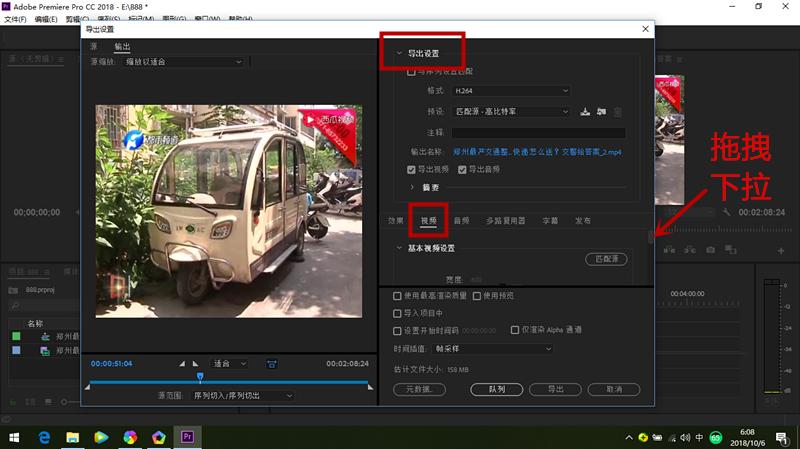This screenshot has width=800, height=449.
Task: Open the wrench settings icon in program monitor
Action: tap(727, 212)
